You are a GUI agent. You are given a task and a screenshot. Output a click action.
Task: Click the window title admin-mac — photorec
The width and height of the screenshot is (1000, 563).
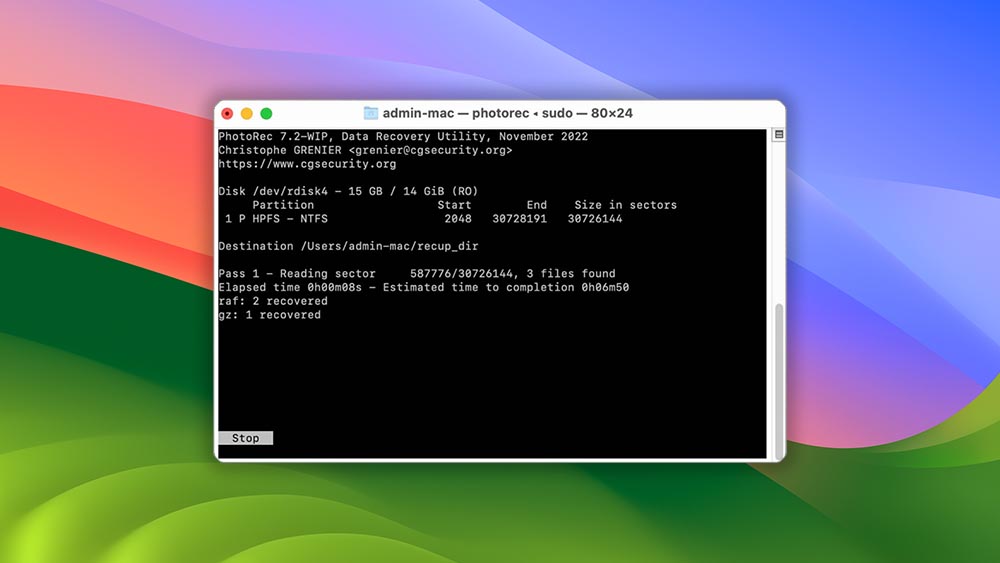508,113
